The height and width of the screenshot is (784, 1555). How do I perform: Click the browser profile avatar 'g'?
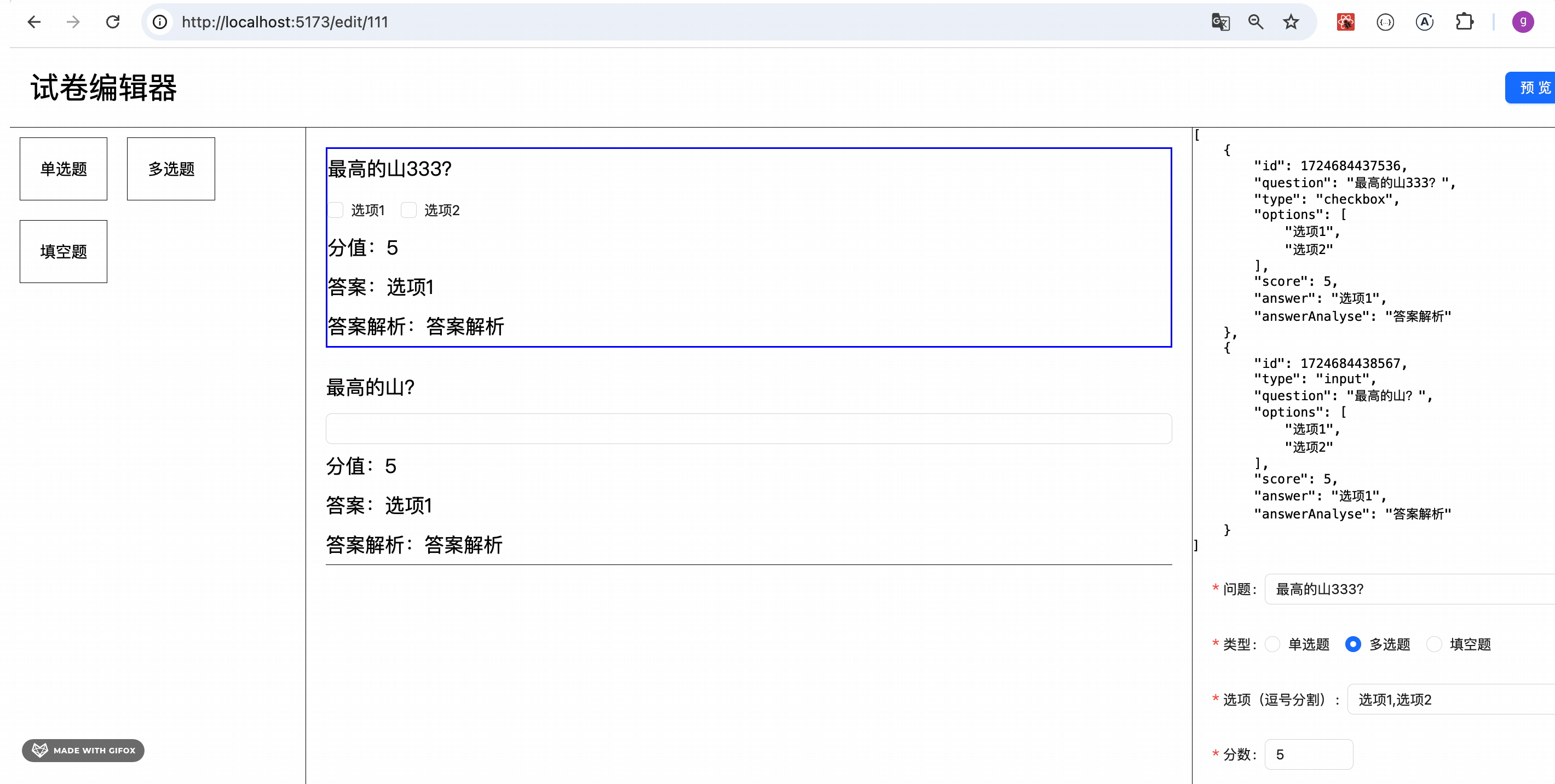coord(1522,22)
